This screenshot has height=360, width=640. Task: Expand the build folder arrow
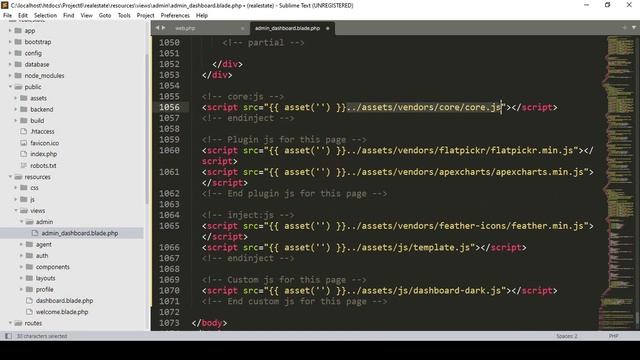point(16,120)
